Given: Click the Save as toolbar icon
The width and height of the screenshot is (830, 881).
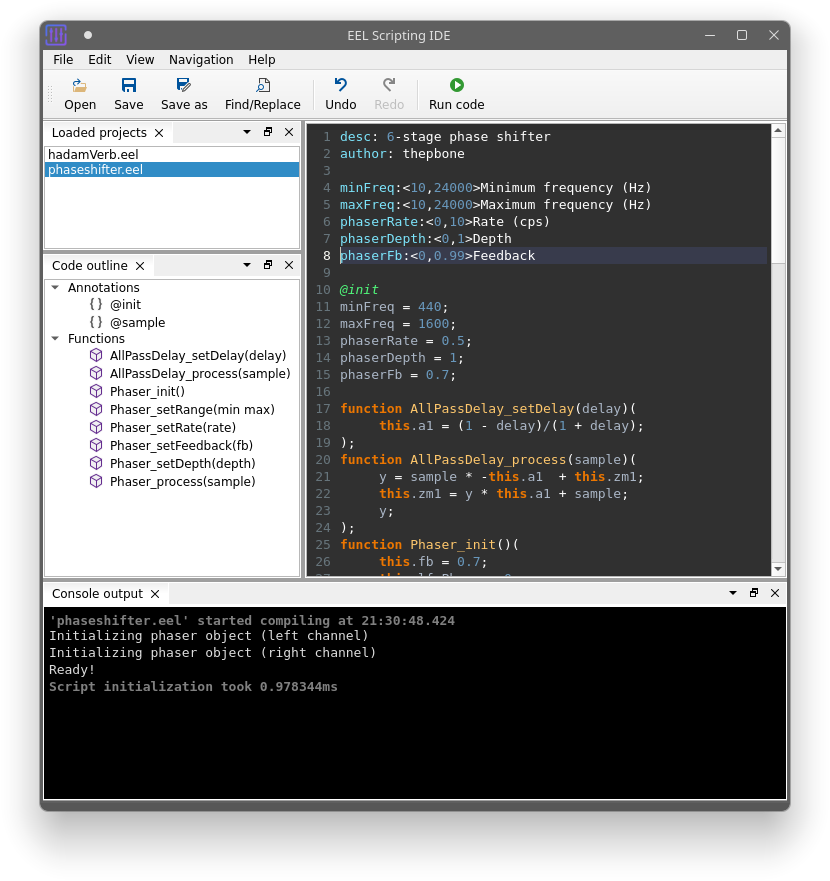Looking at the screenshot, I should pos(184,86).
